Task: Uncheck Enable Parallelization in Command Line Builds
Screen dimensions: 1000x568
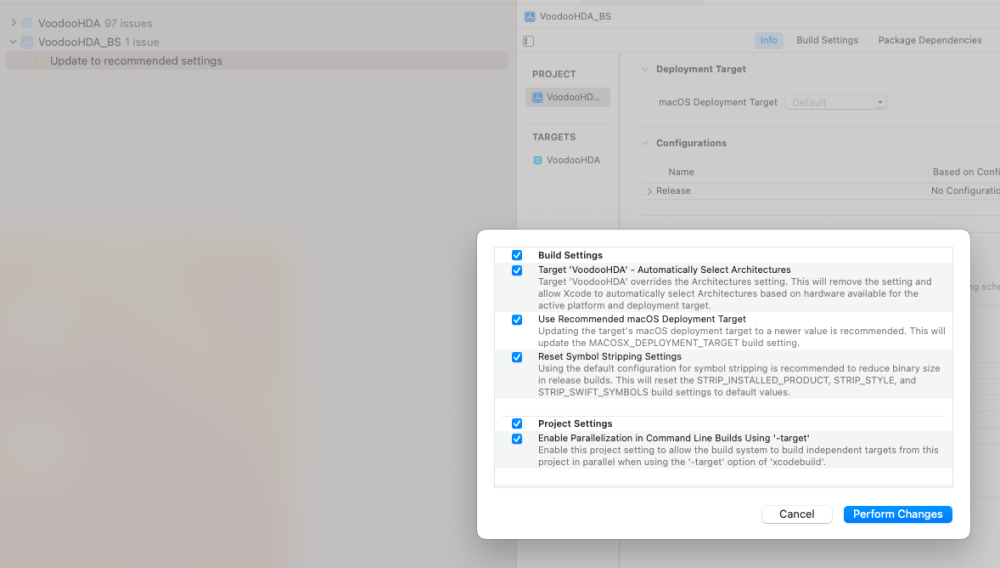Action: (517, 439)
